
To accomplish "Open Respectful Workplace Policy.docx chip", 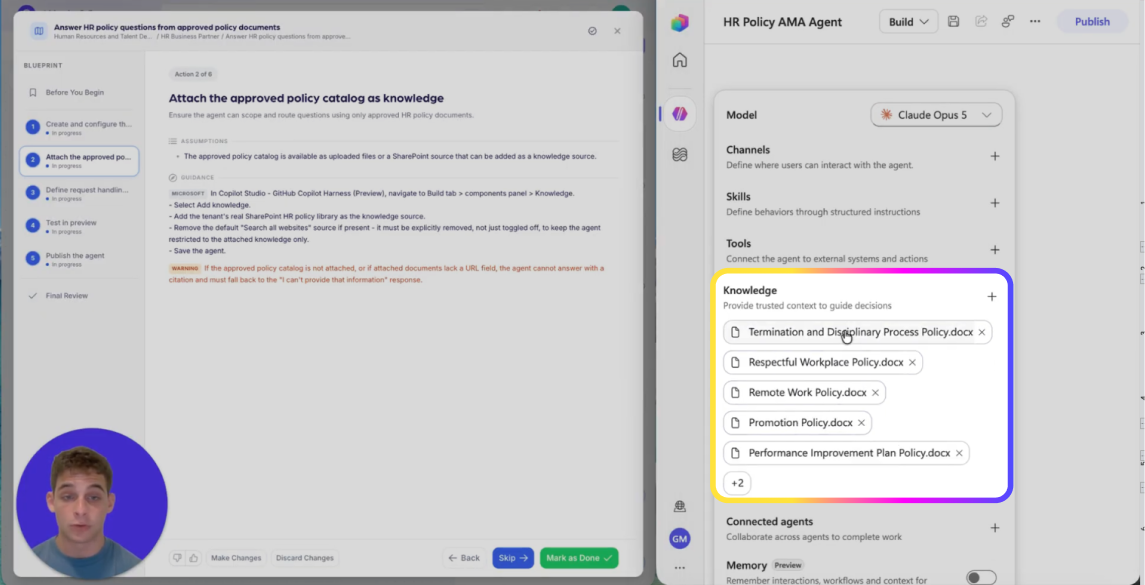I will pyautogui.click(x=825, y=362).
